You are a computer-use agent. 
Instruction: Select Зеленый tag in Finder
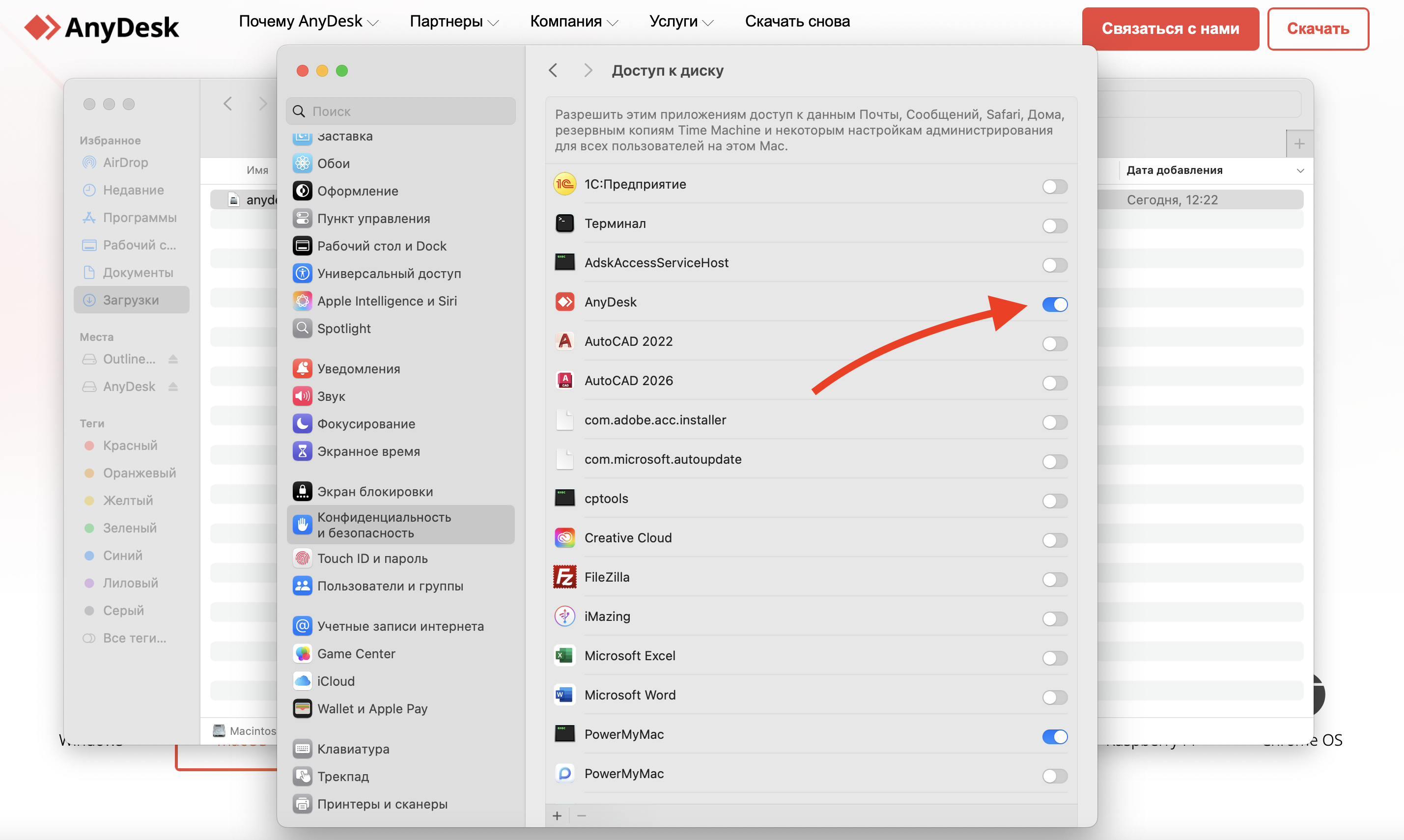coord(131,528)
